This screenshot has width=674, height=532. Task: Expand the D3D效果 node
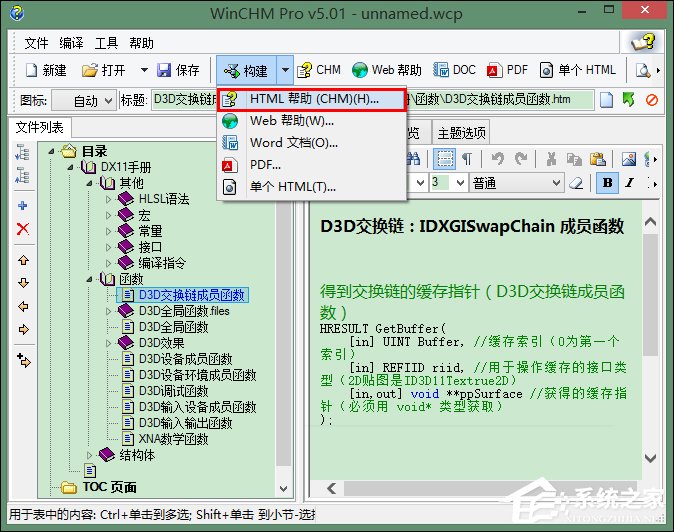[108, 343]
